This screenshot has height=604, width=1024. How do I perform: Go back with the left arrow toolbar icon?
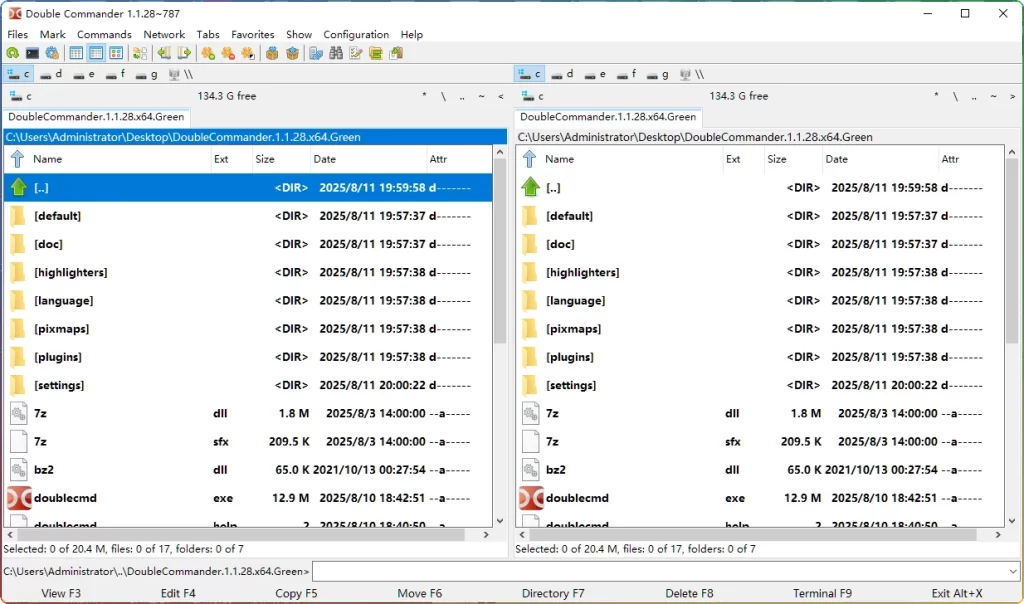click(x=164, y=54)
